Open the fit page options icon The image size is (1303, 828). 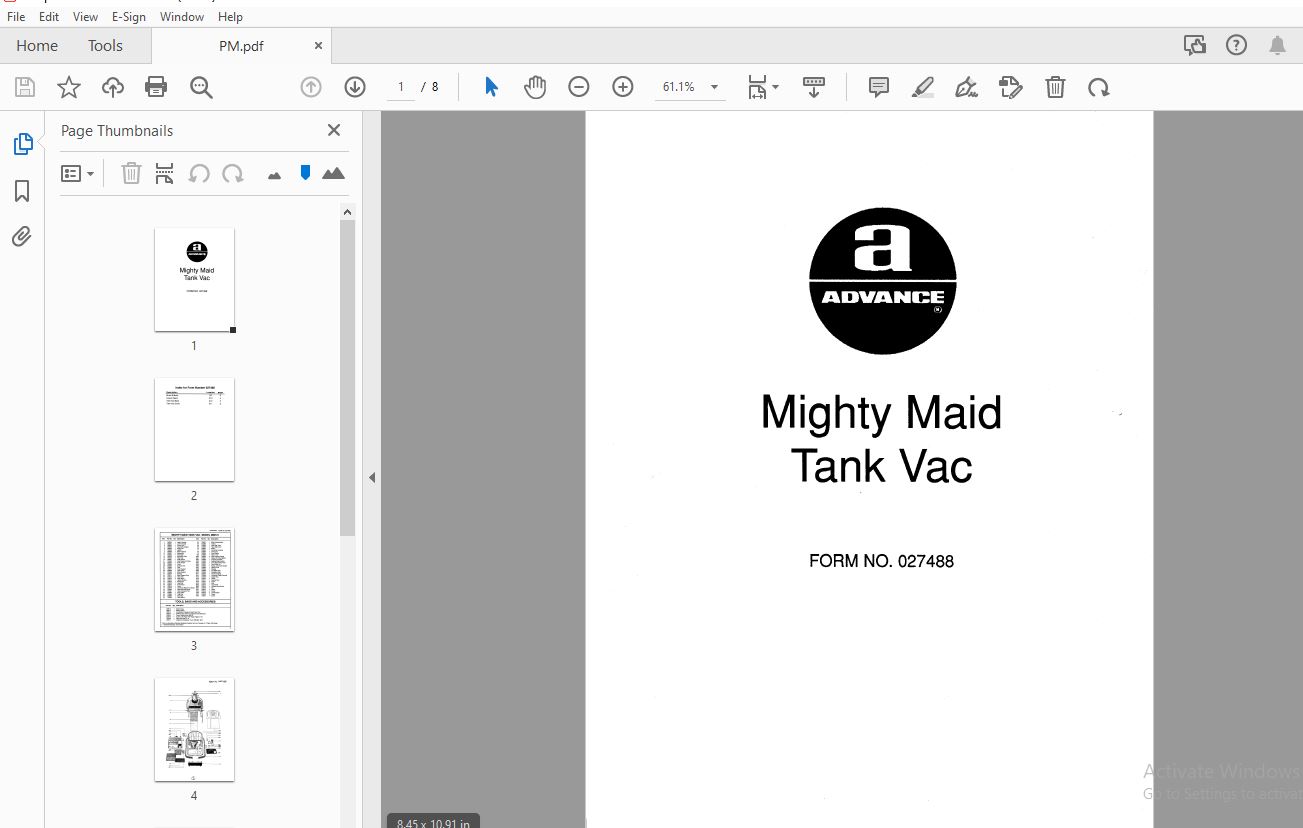763,87
